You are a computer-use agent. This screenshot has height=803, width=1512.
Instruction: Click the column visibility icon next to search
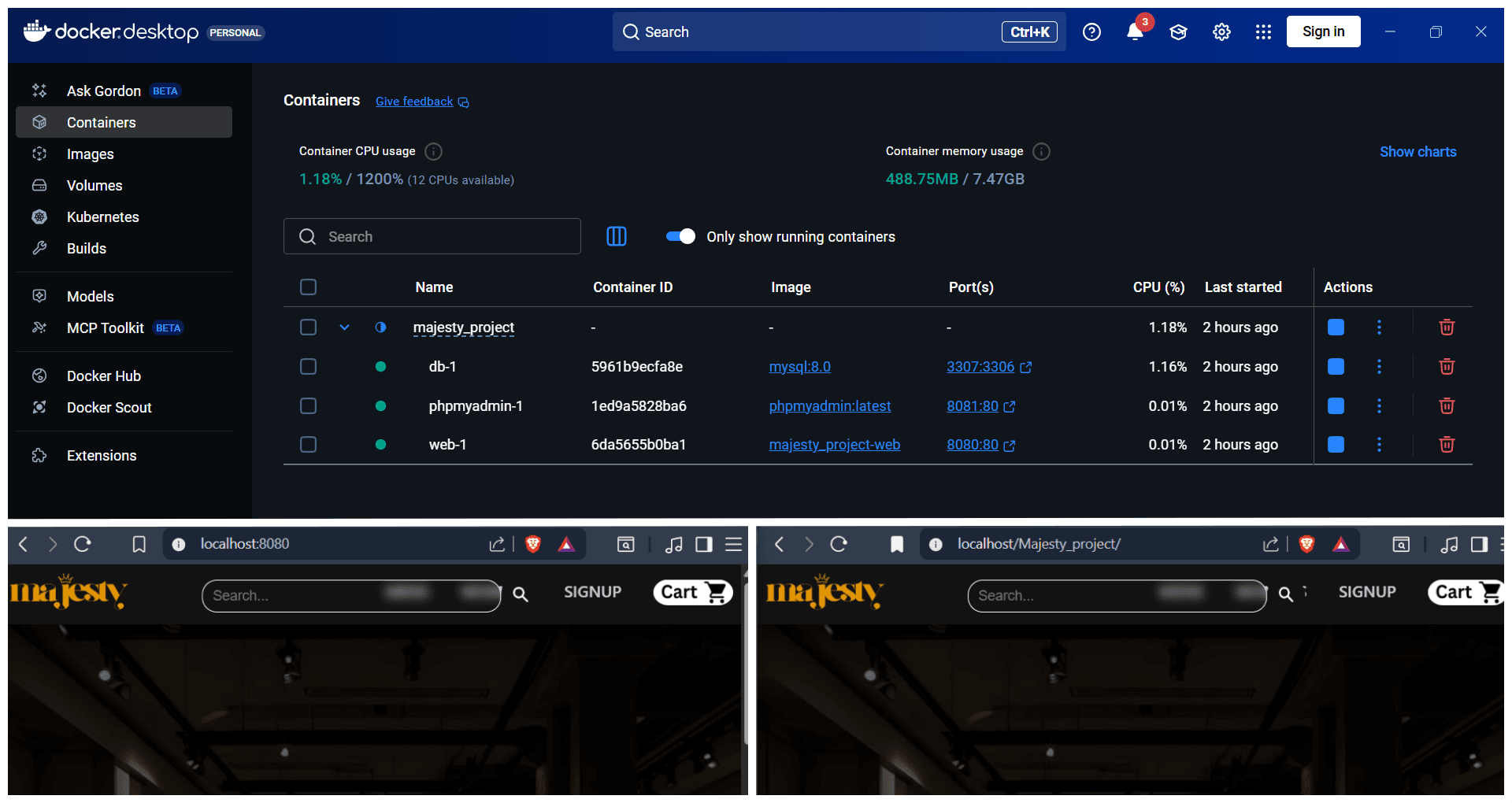coord(617,236)
